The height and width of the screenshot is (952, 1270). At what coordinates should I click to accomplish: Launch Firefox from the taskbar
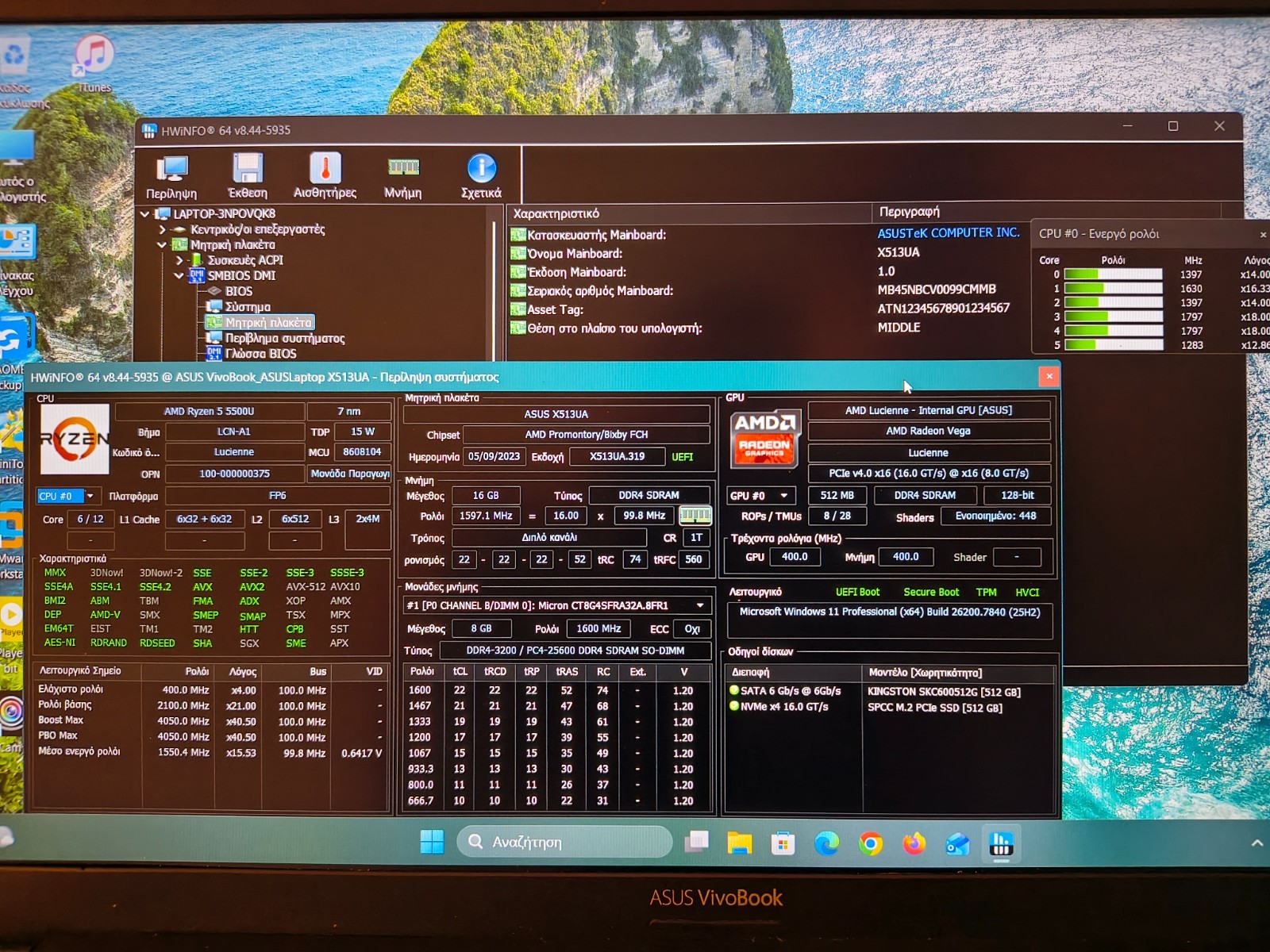pos(914,843)
